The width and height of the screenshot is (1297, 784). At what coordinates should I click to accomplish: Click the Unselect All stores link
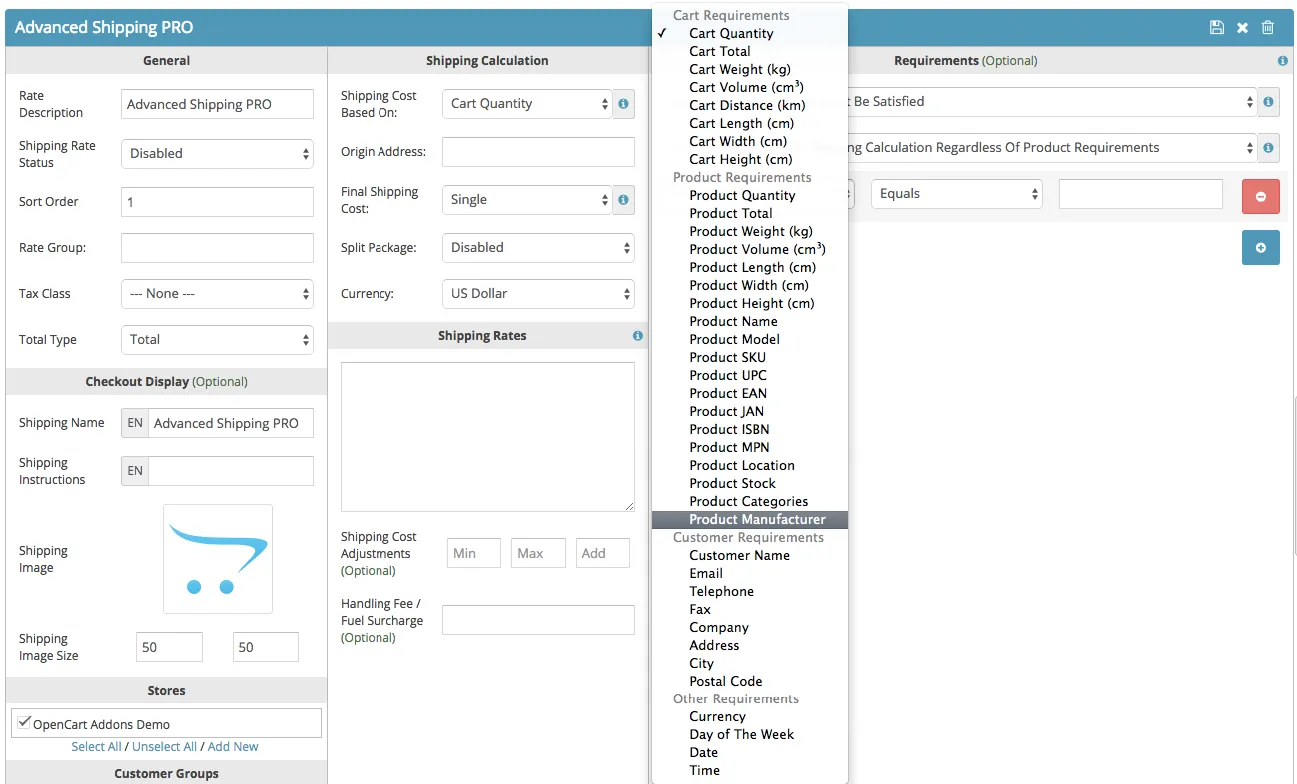[x=164, y=747]
